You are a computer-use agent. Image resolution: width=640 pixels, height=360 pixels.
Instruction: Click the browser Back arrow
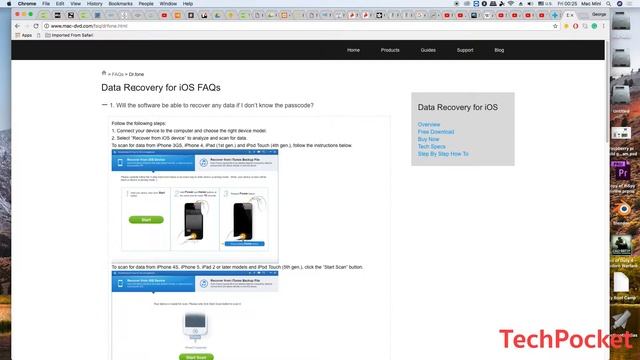[17, 26]
